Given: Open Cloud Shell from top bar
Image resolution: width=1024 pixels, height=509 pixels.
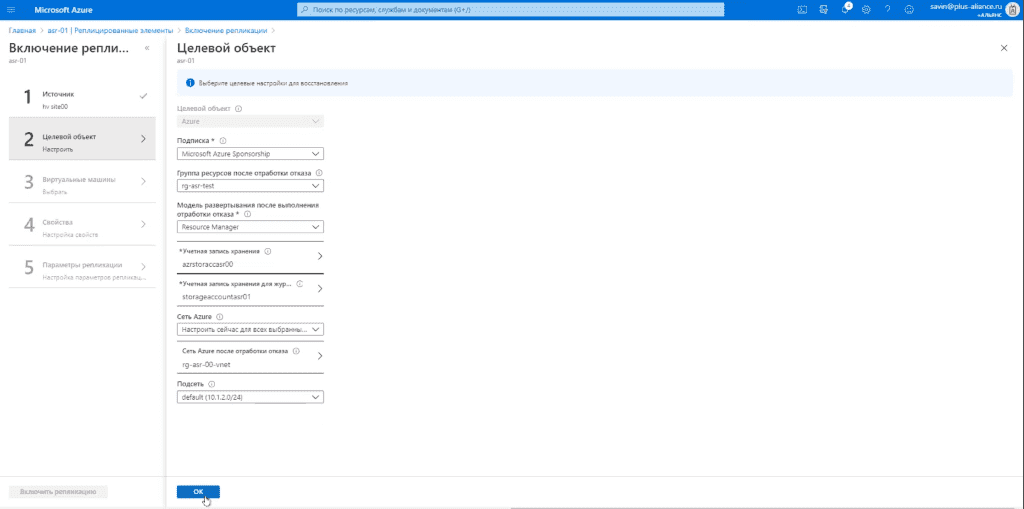Looking at the screenshot, I should pos(802,10).
